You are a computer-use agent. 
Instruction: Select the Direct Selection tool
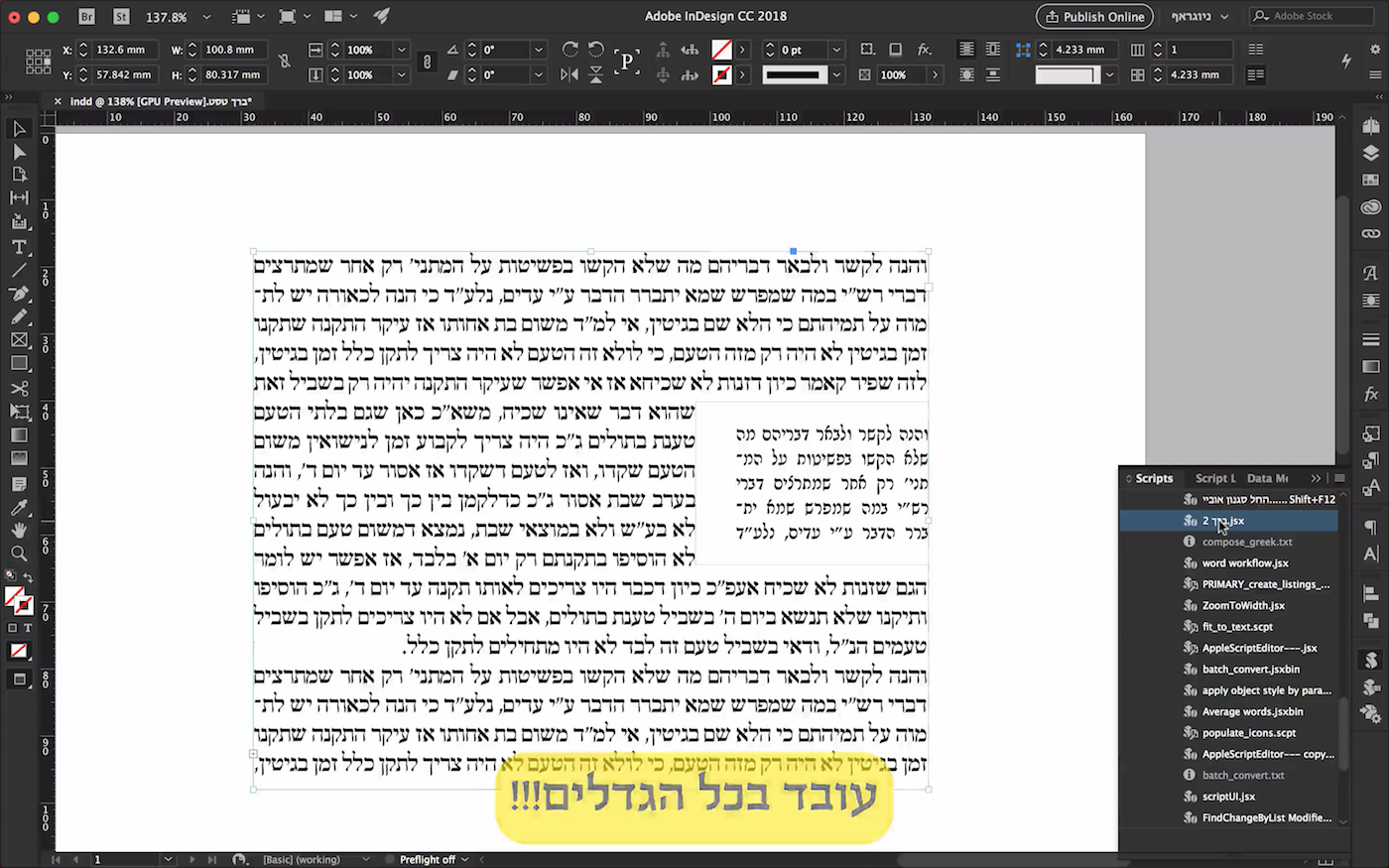point(18,149)
